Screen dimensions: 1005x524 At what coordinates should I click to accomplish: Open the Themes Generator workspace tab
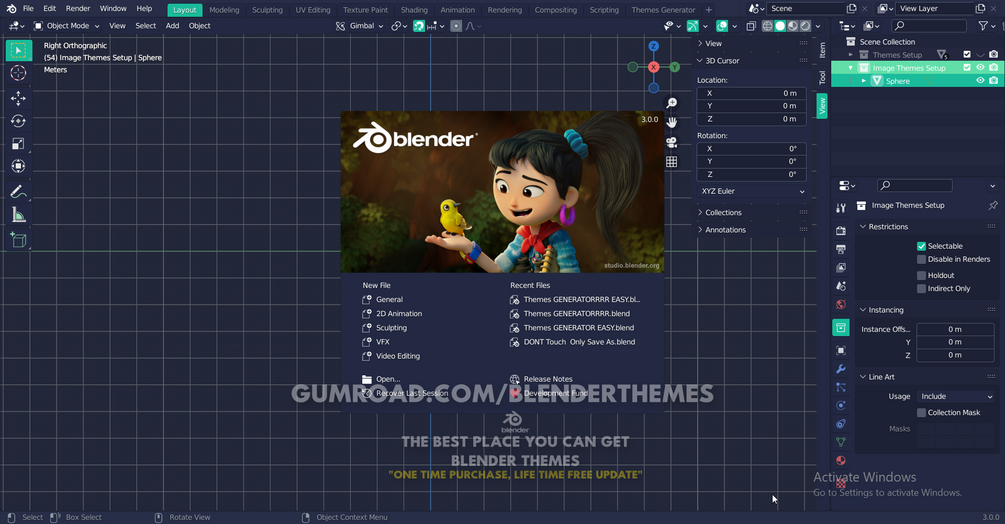(663, 10)
